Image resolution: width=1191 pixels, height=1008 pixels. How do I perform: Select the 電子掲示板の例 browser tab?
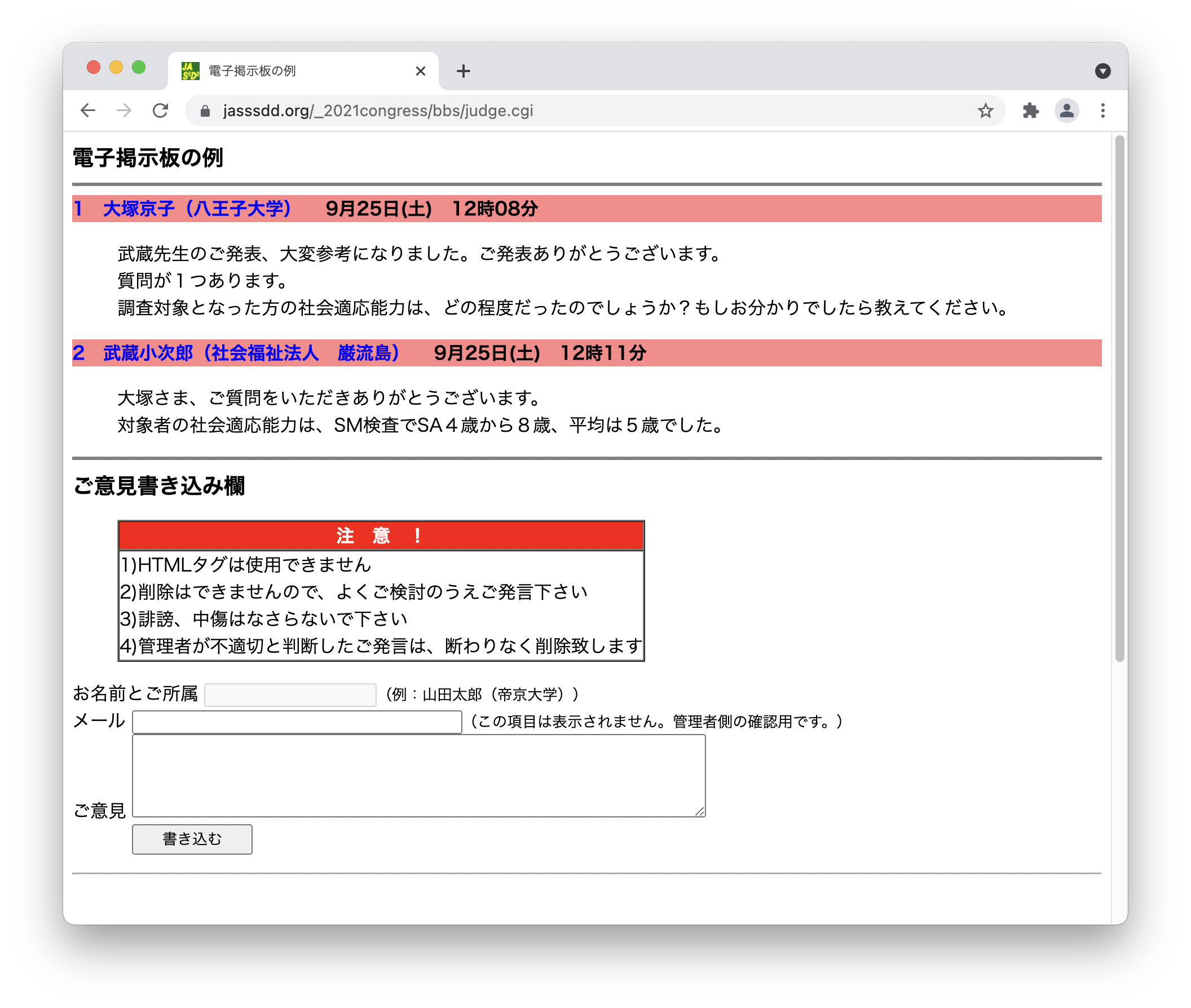pos(303,71)
